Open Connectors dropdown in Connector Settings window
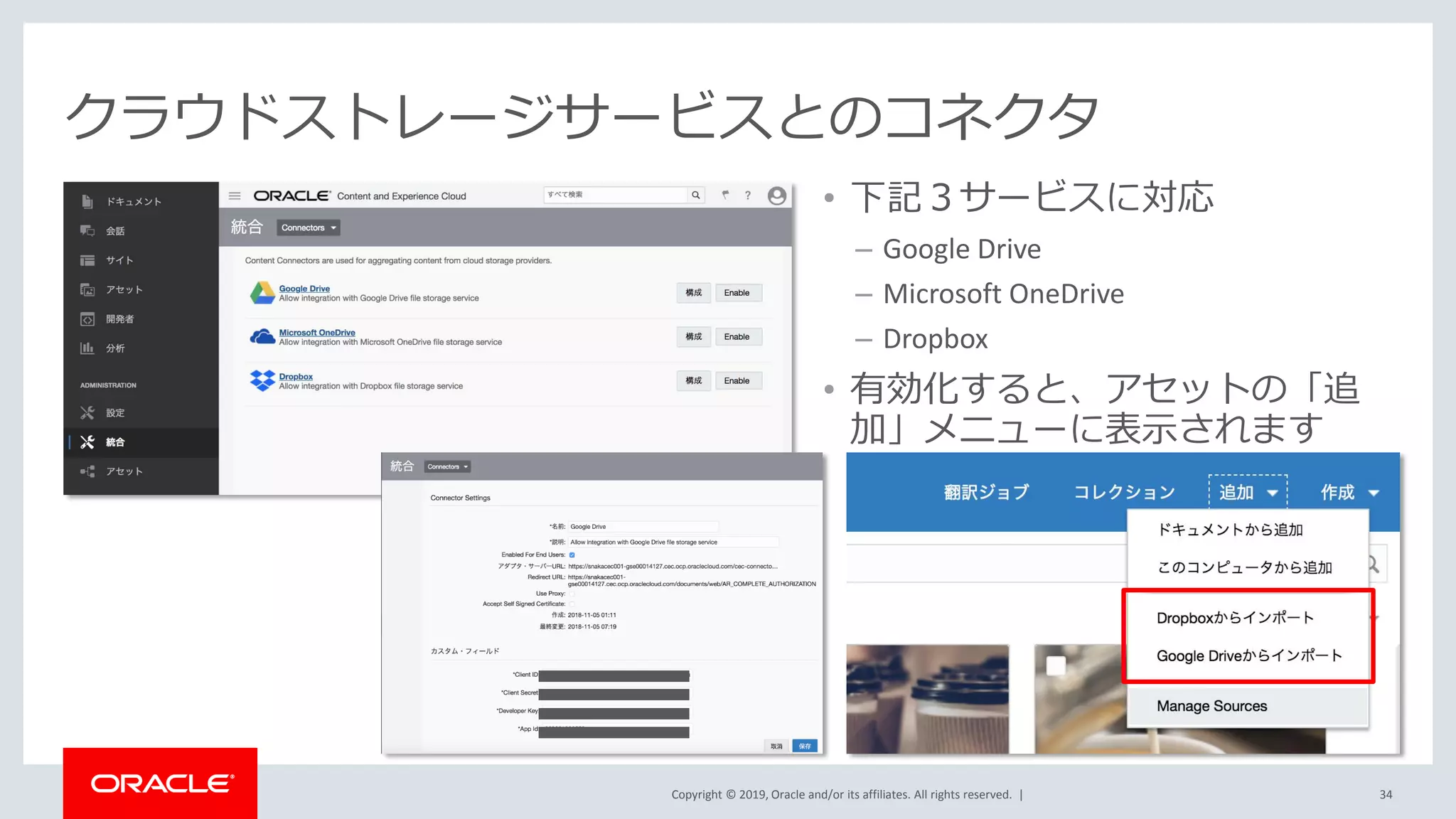Image resolution: width=1456 pixels, height=819 pixels. pos(448,467)
